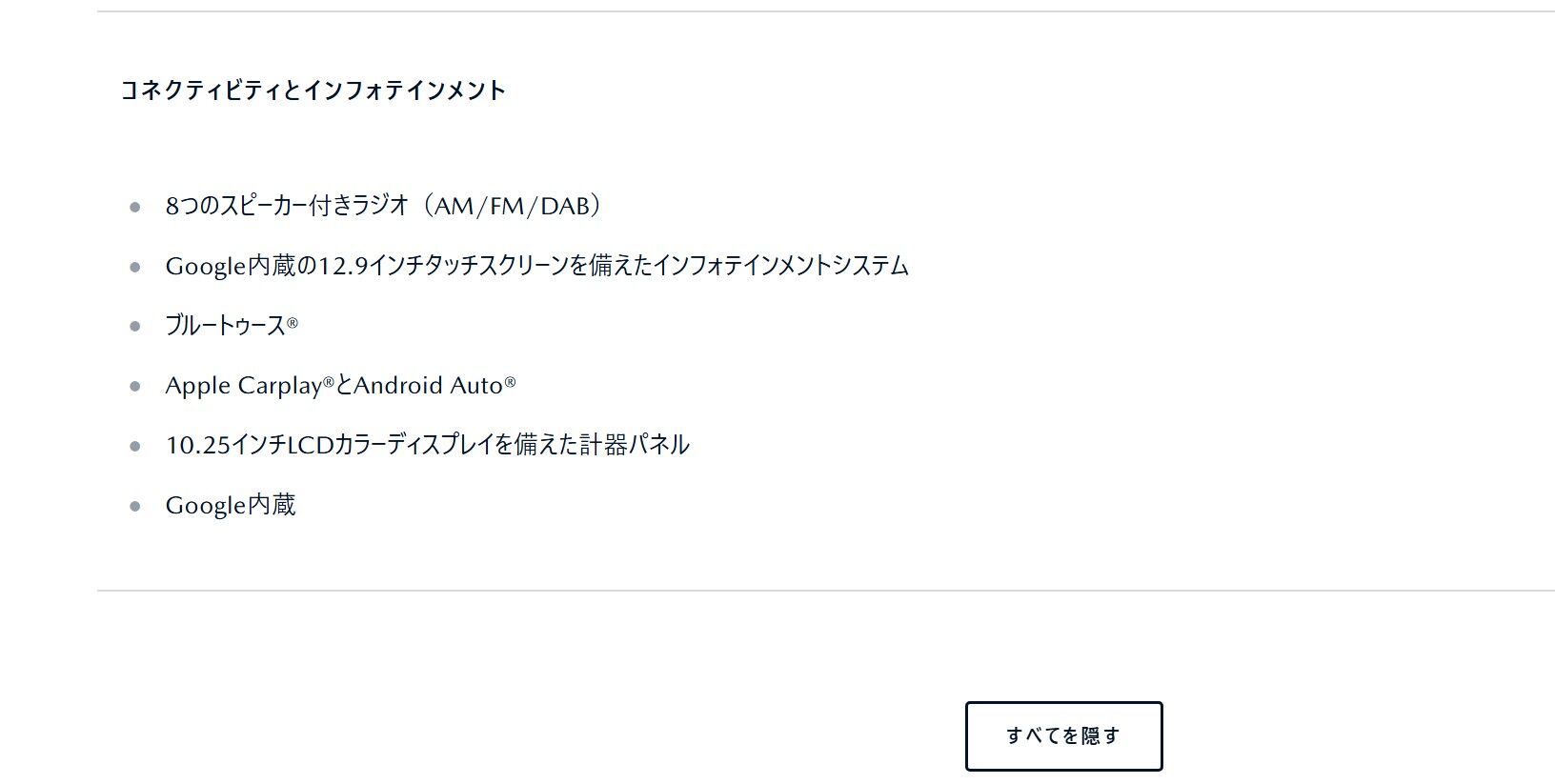Click the bullet beside 10.25インチLCD item
The width and height of the screenshot is (1555, 784).
135,446
